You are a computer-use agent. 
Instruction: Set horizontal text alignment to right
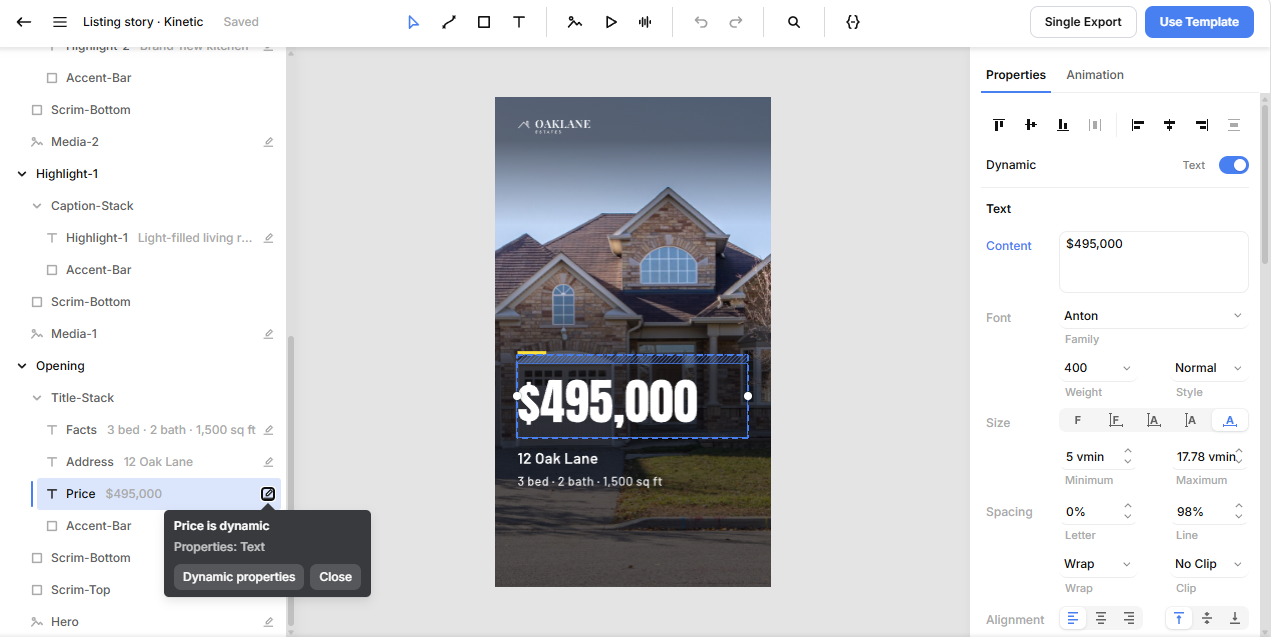click(x=1129, y=619)
